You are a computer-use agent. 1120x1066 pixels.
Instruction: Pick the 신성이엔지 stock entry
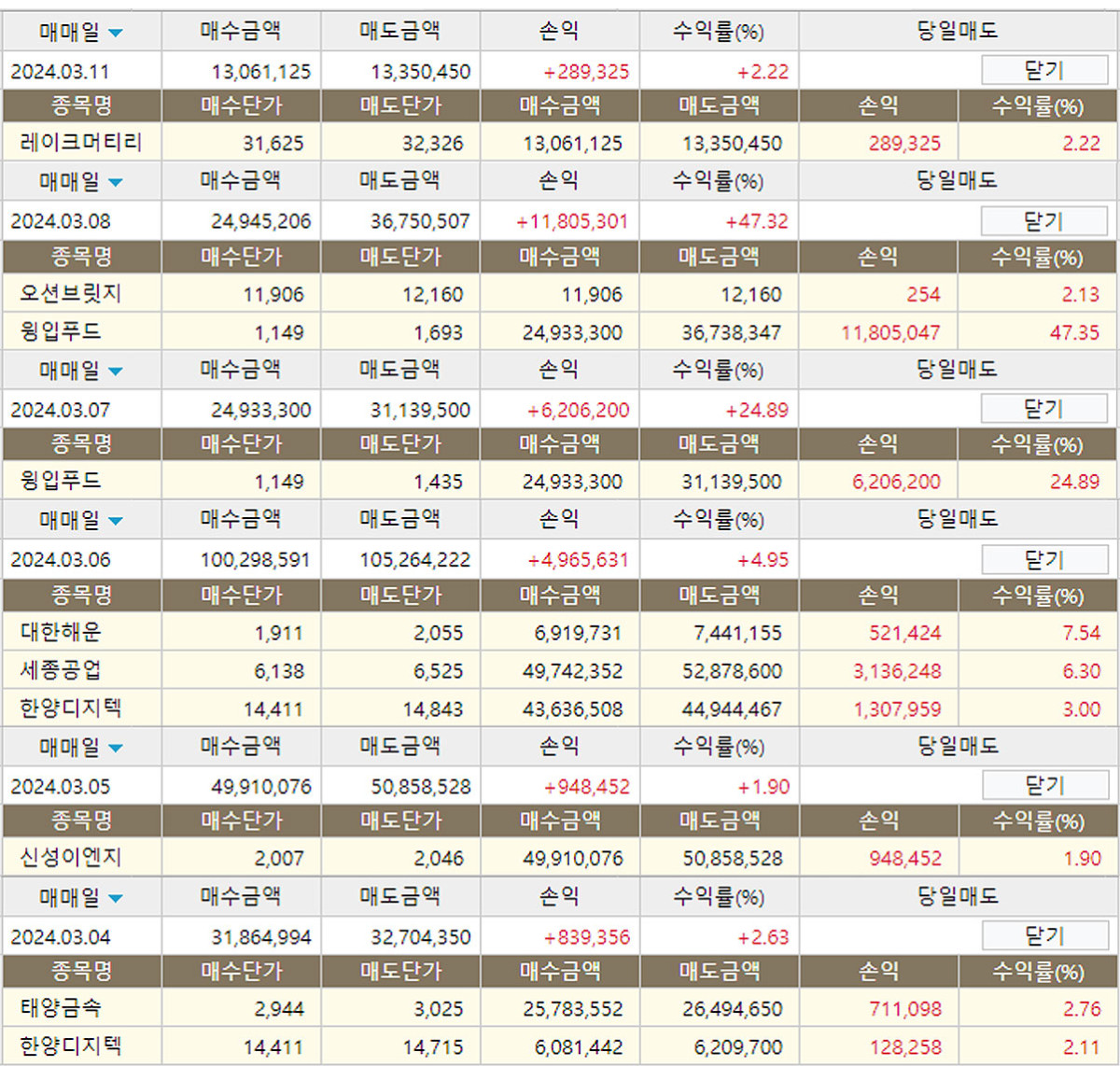(71, 858)
